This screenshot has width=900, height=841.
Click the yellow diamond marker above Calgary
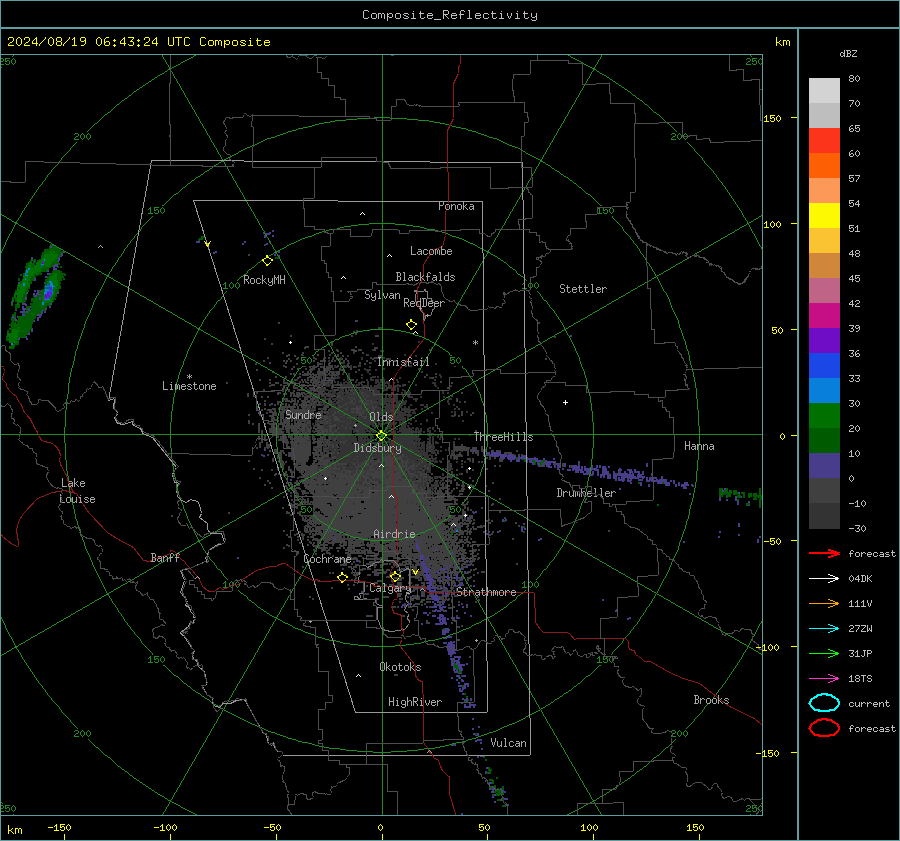pyautogui.click(x=395, y=576)
